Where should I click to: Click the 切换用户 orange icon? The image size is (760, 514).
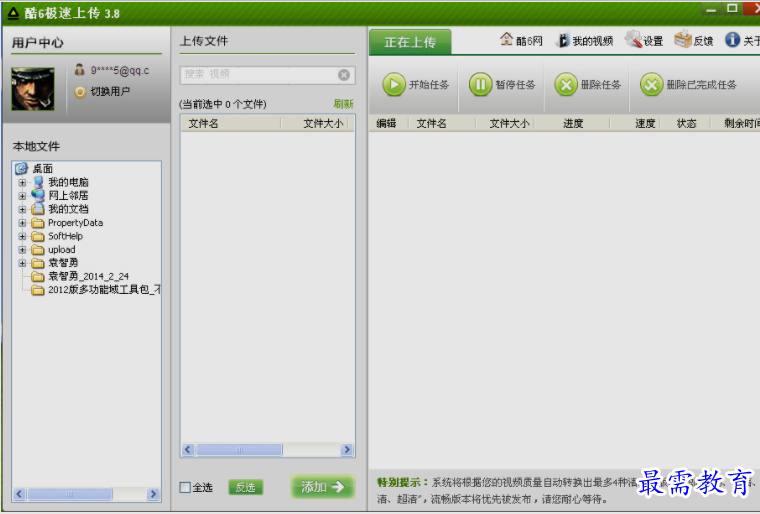pyautogui.click(x=80, y=92)
